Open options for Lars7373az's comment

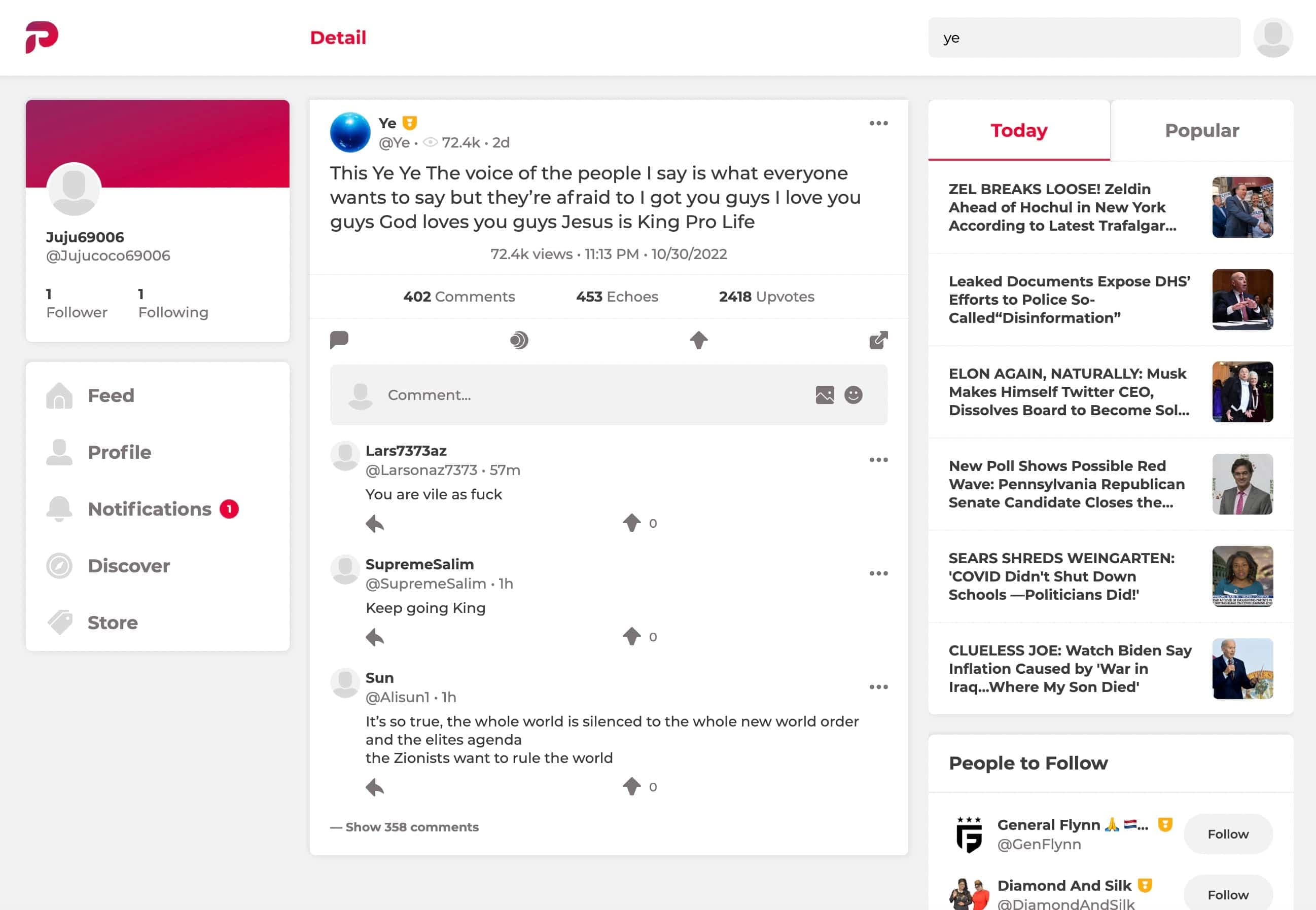878,459
